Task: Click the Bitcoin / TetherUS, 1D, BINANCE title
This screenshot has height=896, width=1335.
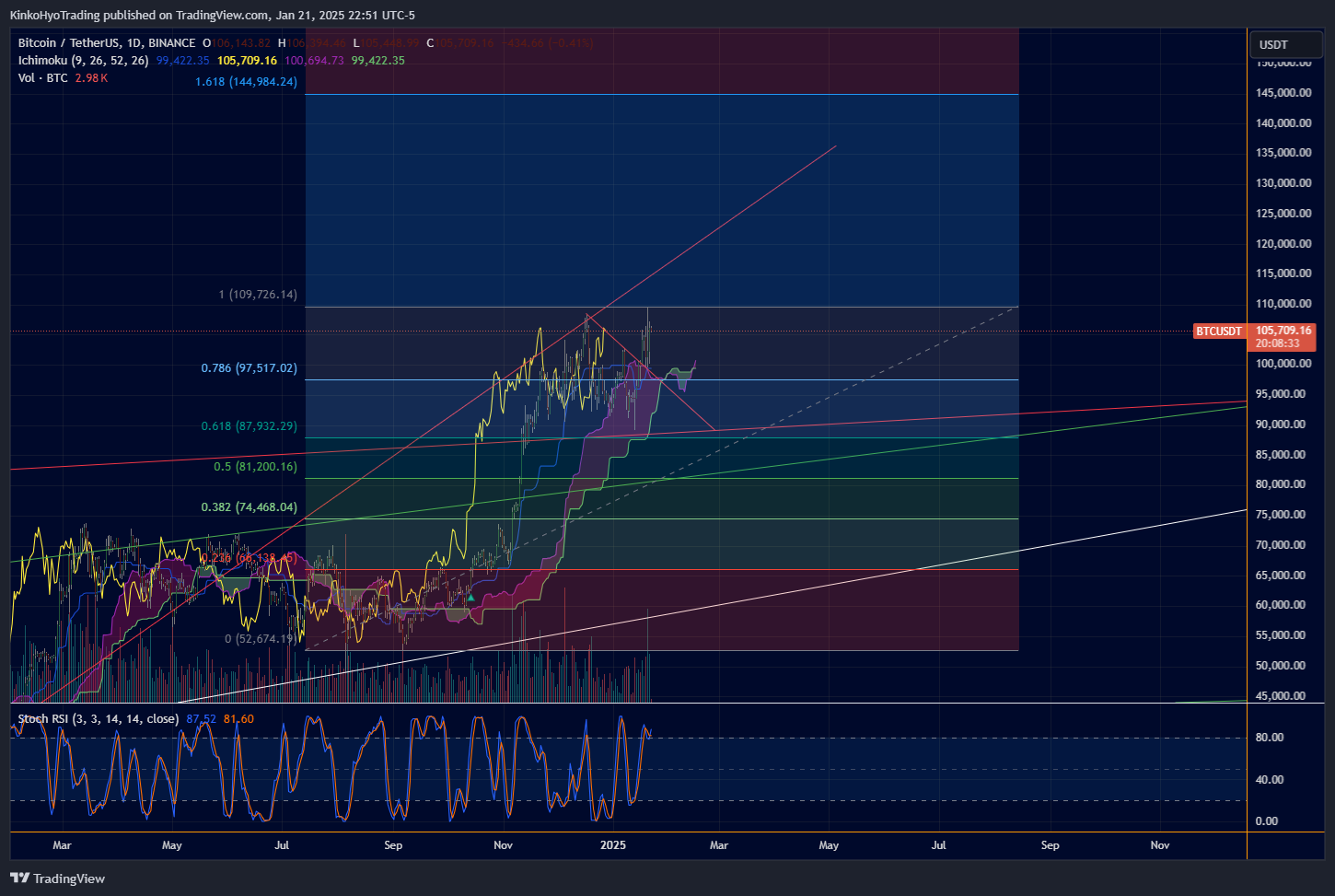Action: pos(107,42)
